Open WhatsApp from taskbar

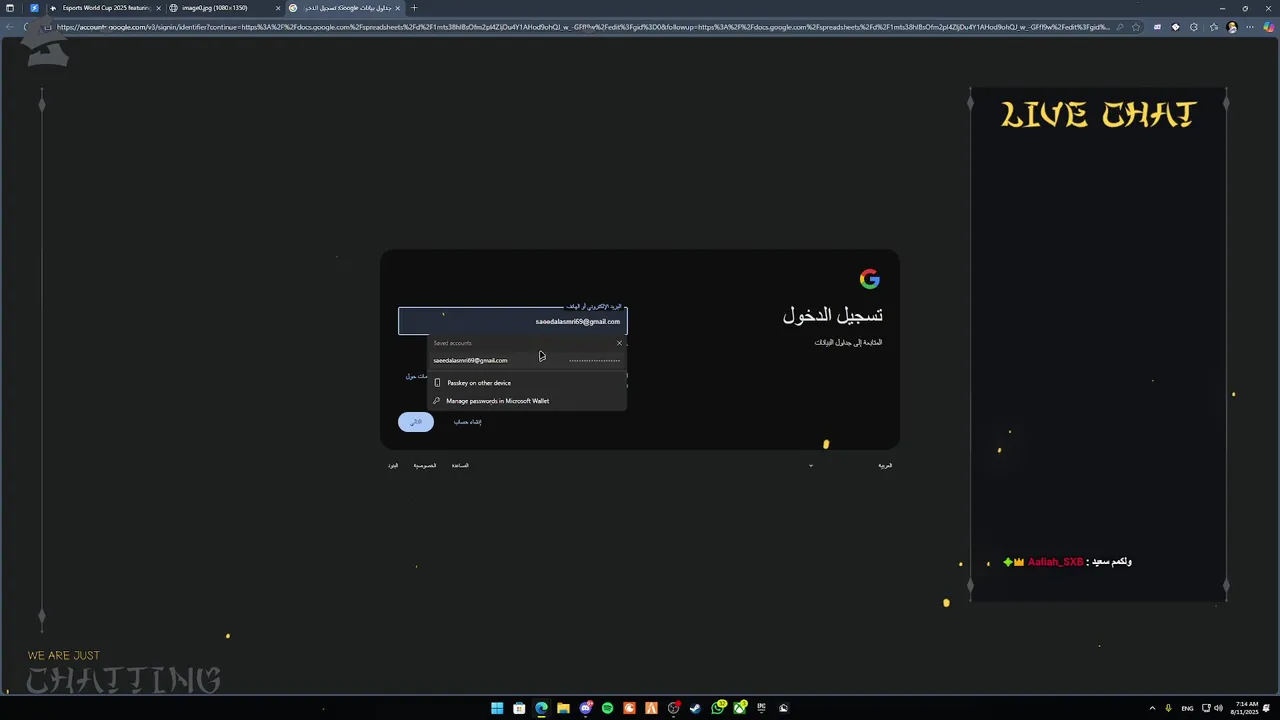click(x=718, y=708)
